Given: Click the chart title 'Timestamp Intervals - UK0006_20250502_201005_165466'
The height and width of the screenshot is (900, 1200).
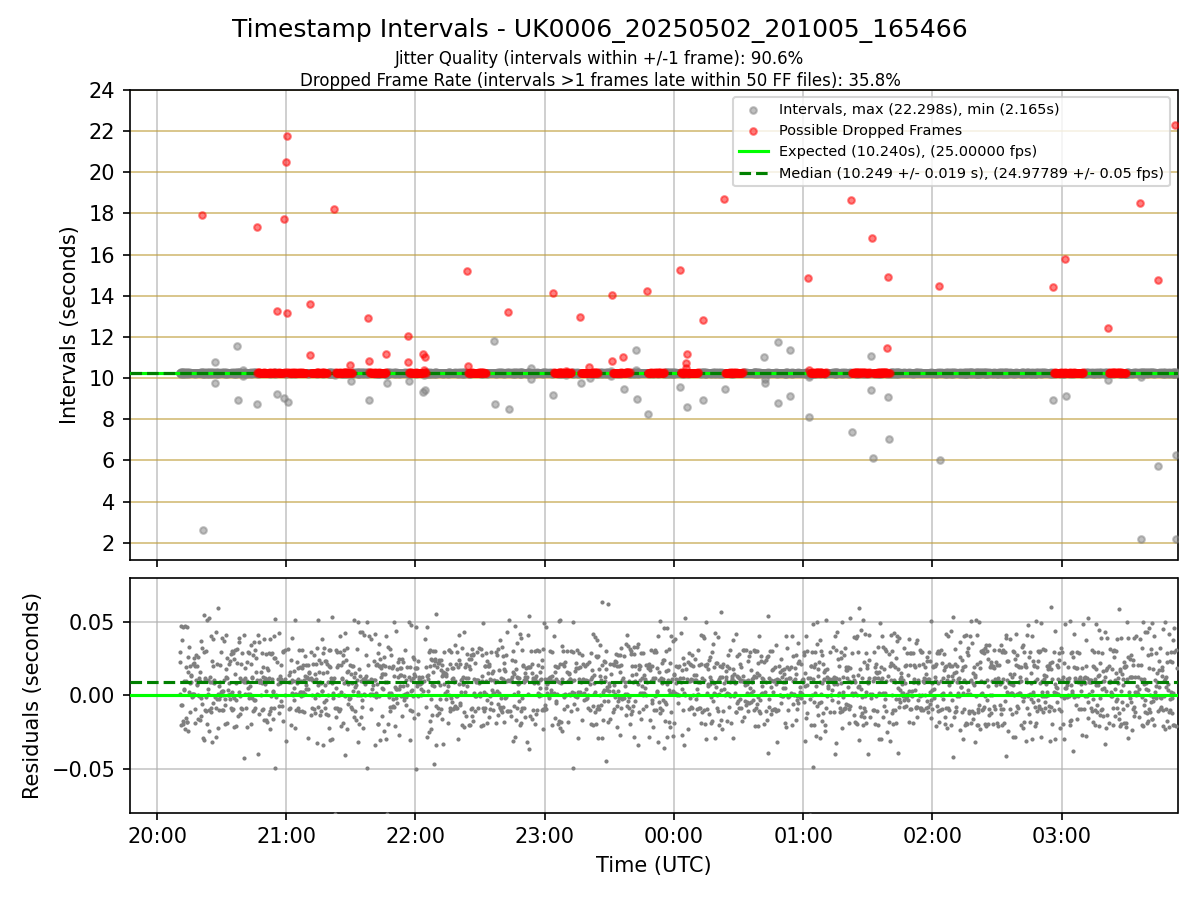Looking at the screenshot, I should [x=599, y=29].
